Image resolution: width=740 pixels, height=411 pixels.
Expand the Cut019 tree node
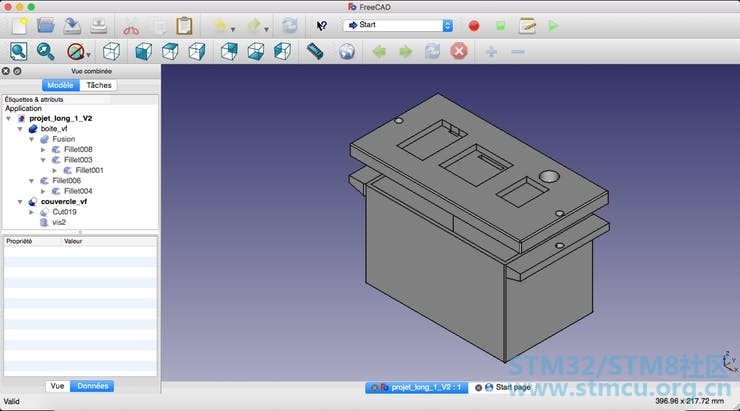click(x=31, y=212)
